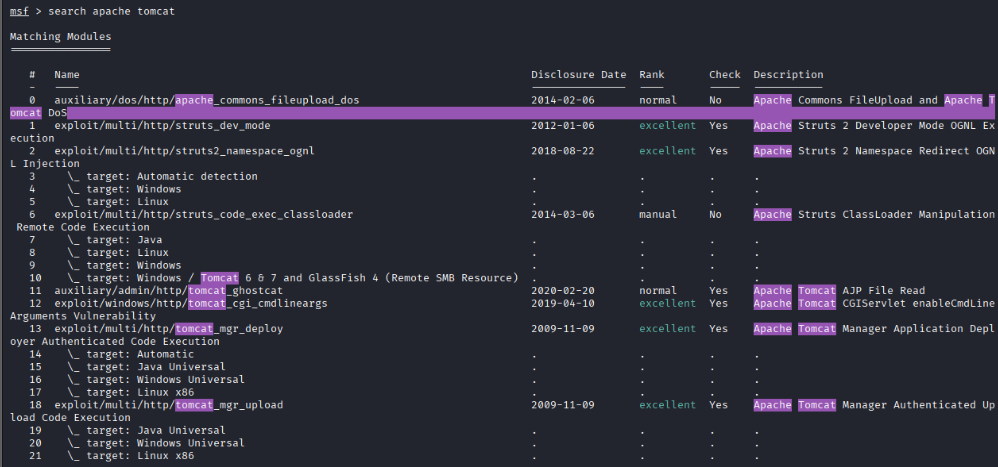Click 'Apache Tomcat AJP File Read' description

(x=840, y=291)
